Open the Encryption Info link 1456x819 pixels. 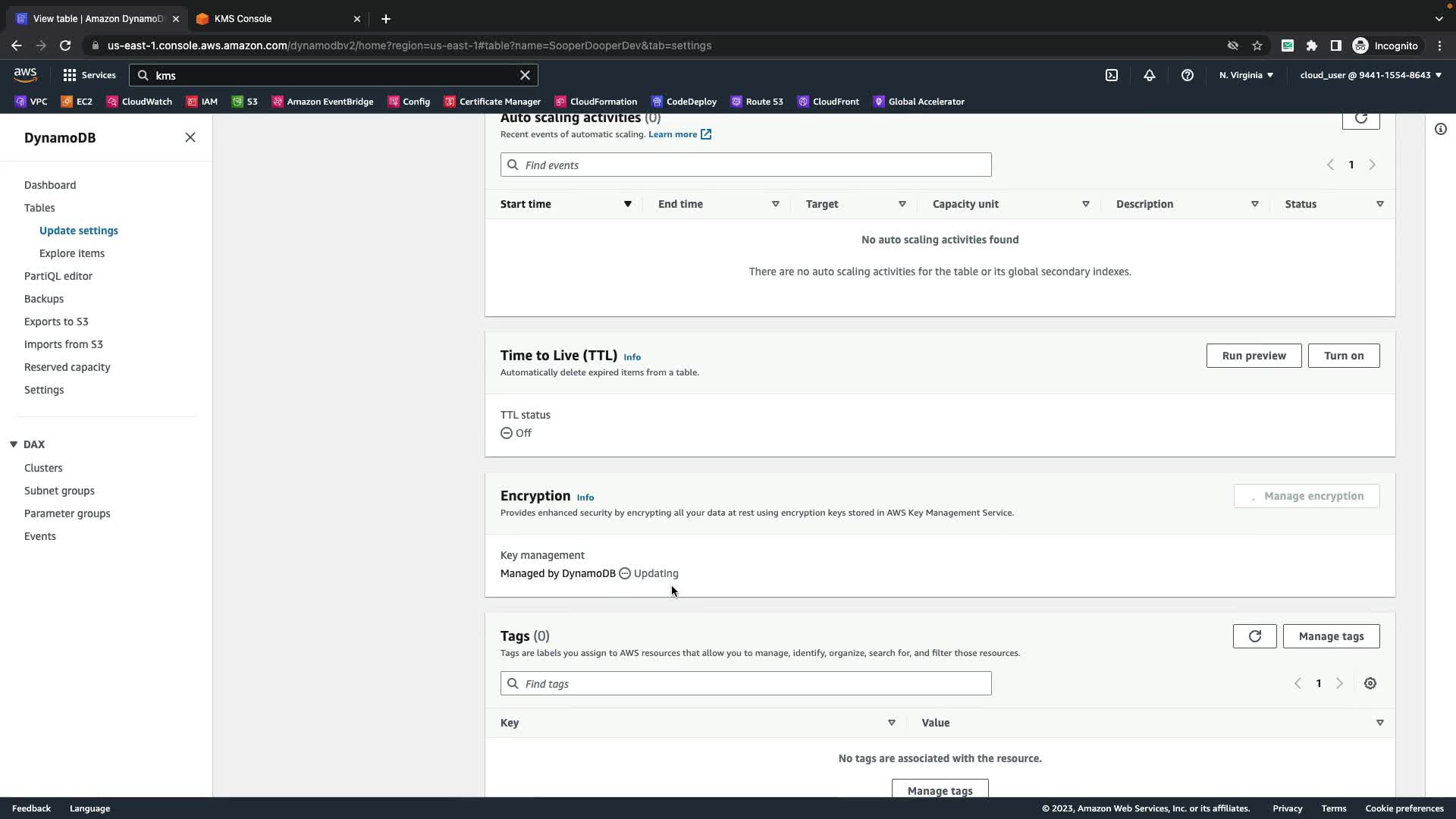(585, 497)
